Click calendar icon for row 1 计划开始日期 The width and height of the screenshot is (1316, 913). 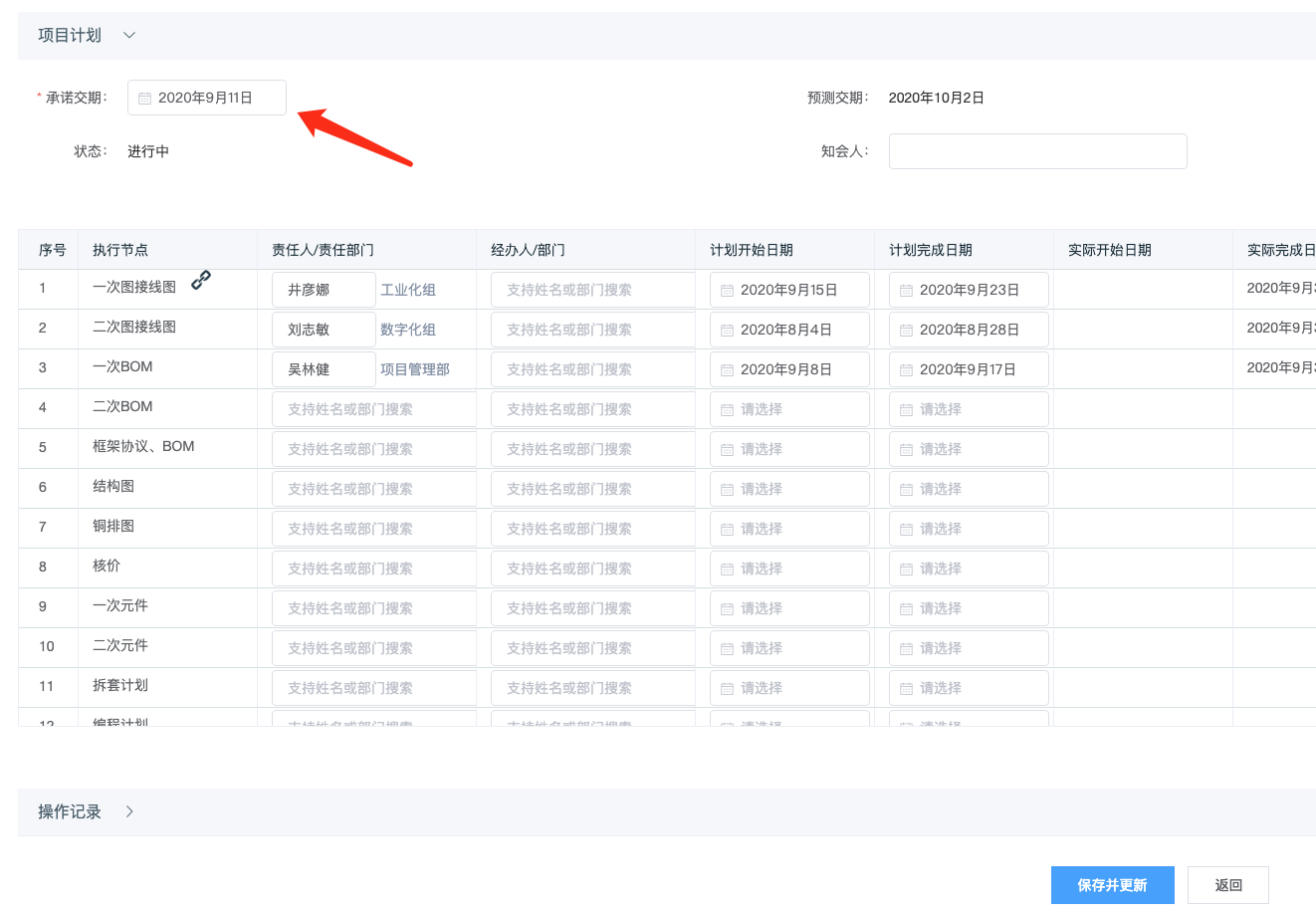[727, 291]
